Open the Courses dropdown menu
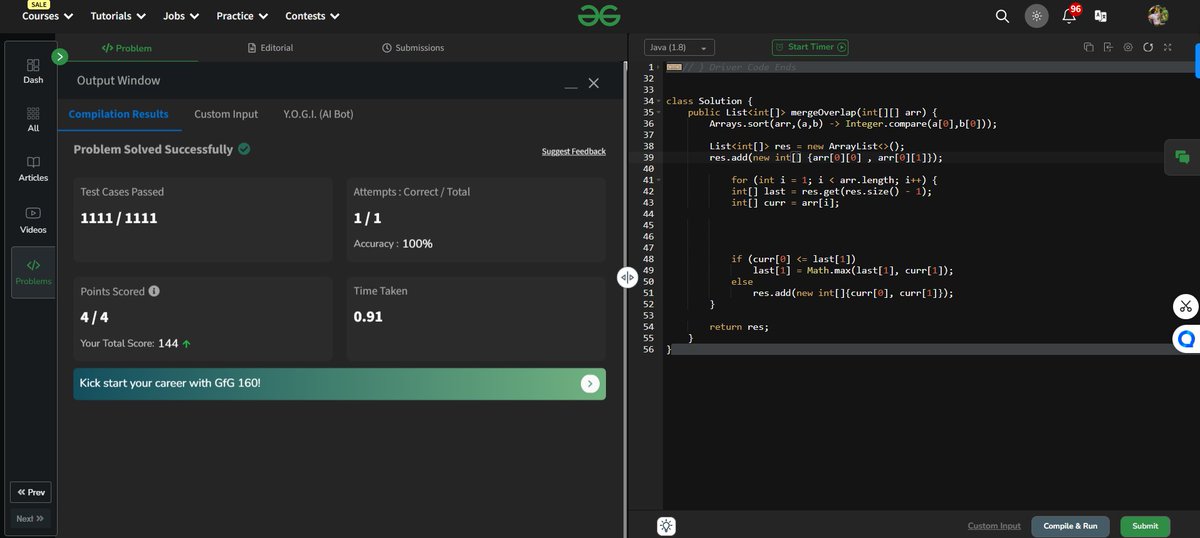The height and width of the screenshot is (538, 1200). click(x=48, y=16)
